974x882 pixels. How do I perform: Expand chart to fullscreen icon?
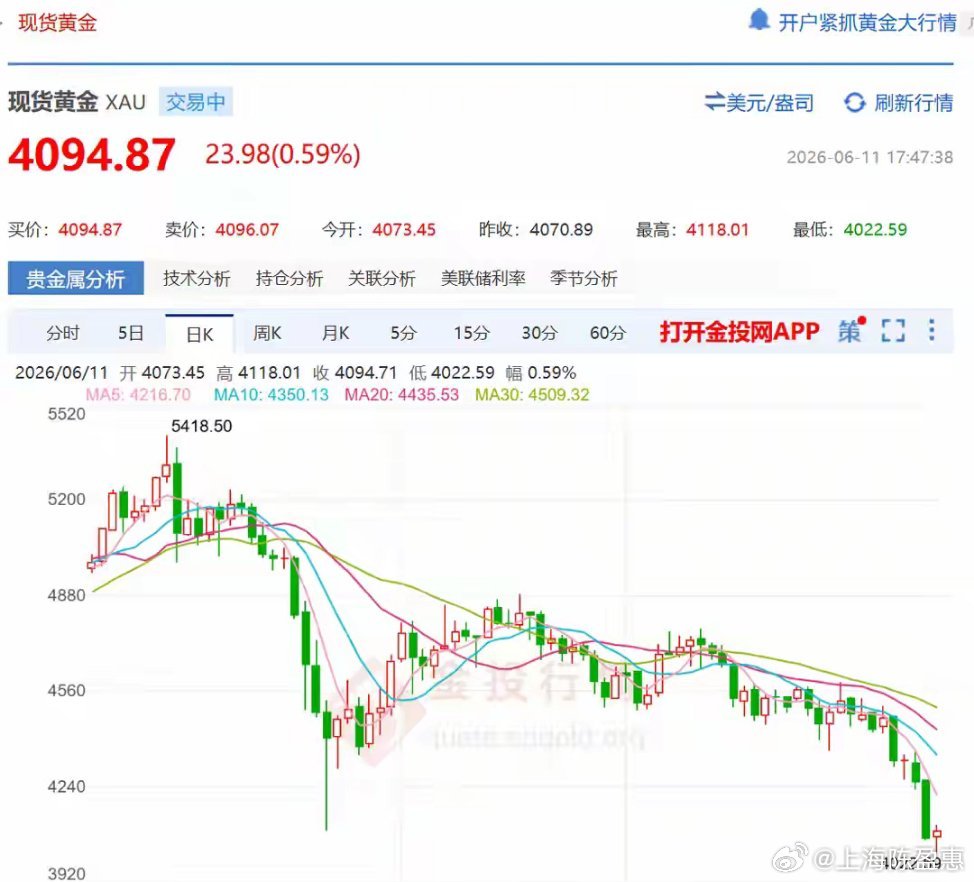pyautogui.click(x=893, y=330)
